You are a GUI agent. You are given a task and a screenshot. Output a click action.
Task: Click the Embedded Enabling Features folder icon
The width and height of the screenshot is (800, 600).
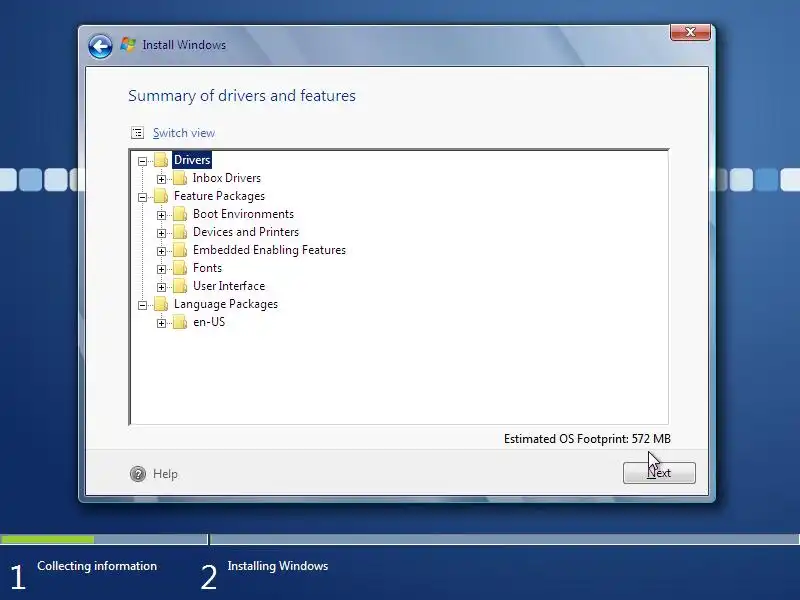180,250
